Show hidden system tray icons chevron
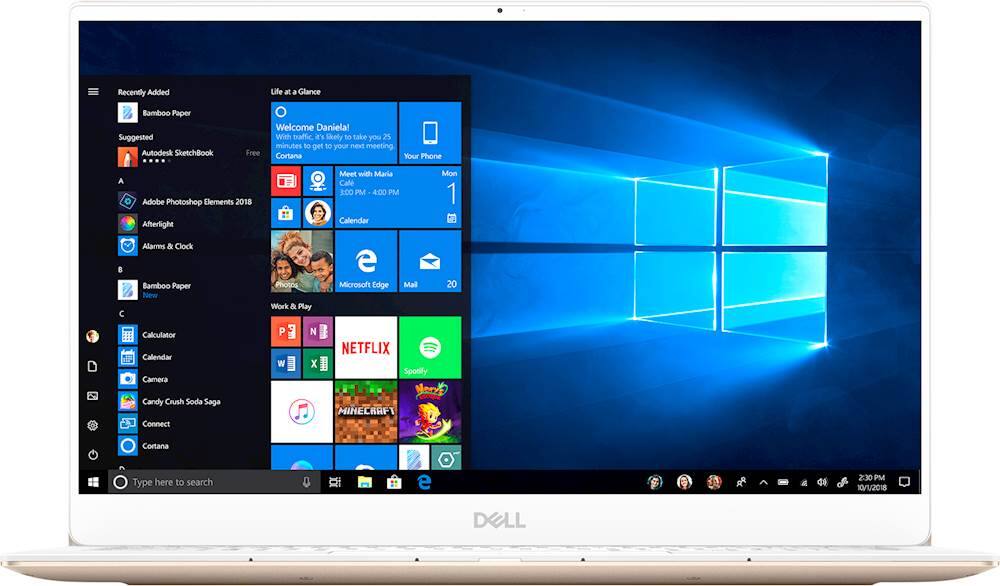Viewport: 1000px width, 586px height. coord(764,482)
